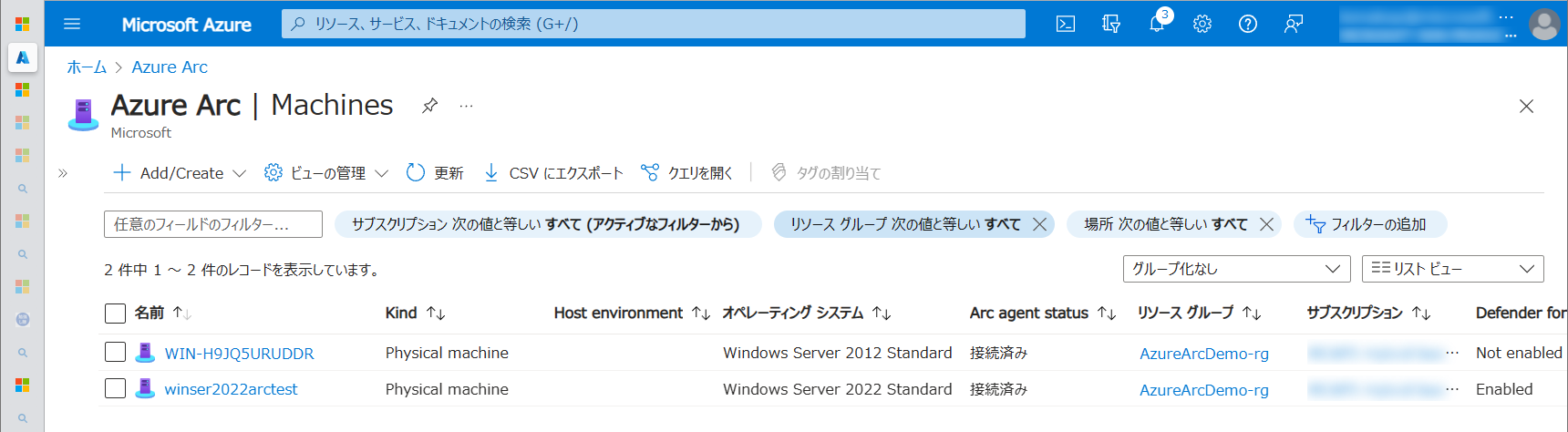The height and width of the screenshot is (432, 1568).
Task: Open Cloud Shell from the top bar
Action: 1066,25
